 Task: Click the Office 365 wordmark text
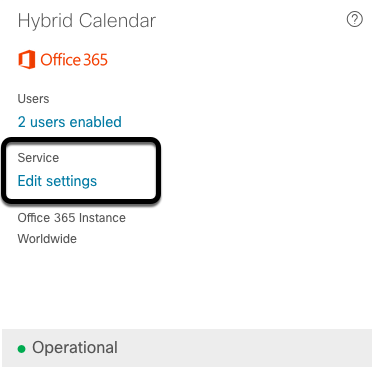(x=74, y=60)
